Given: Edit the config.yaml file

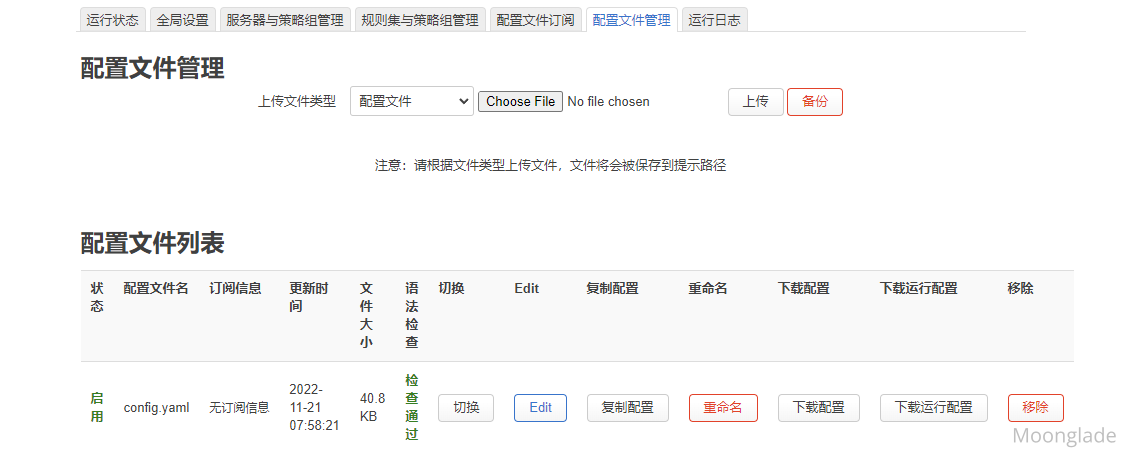Looking at the screenshot, I should pyautogui.click(x=540, y=408).
